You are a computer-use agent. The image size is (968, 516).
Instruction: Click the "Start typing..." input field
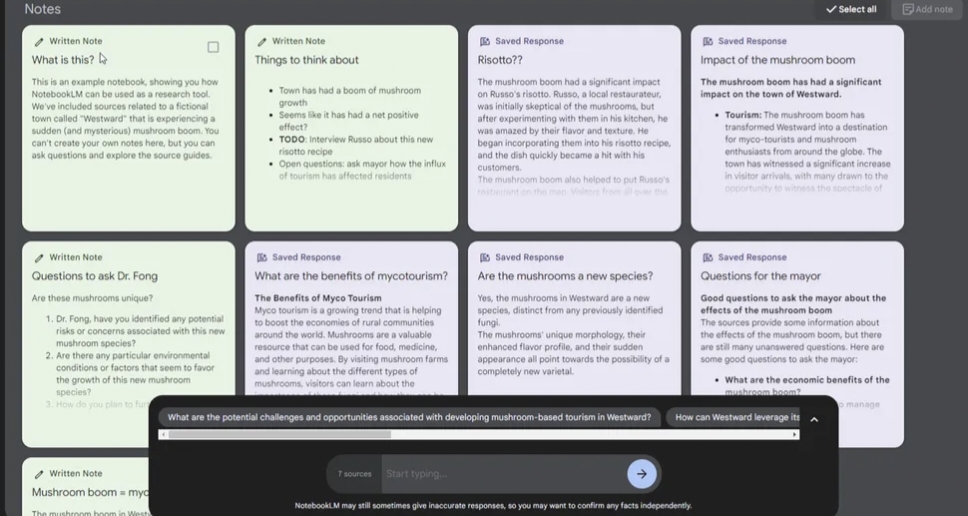pos(500,474)
